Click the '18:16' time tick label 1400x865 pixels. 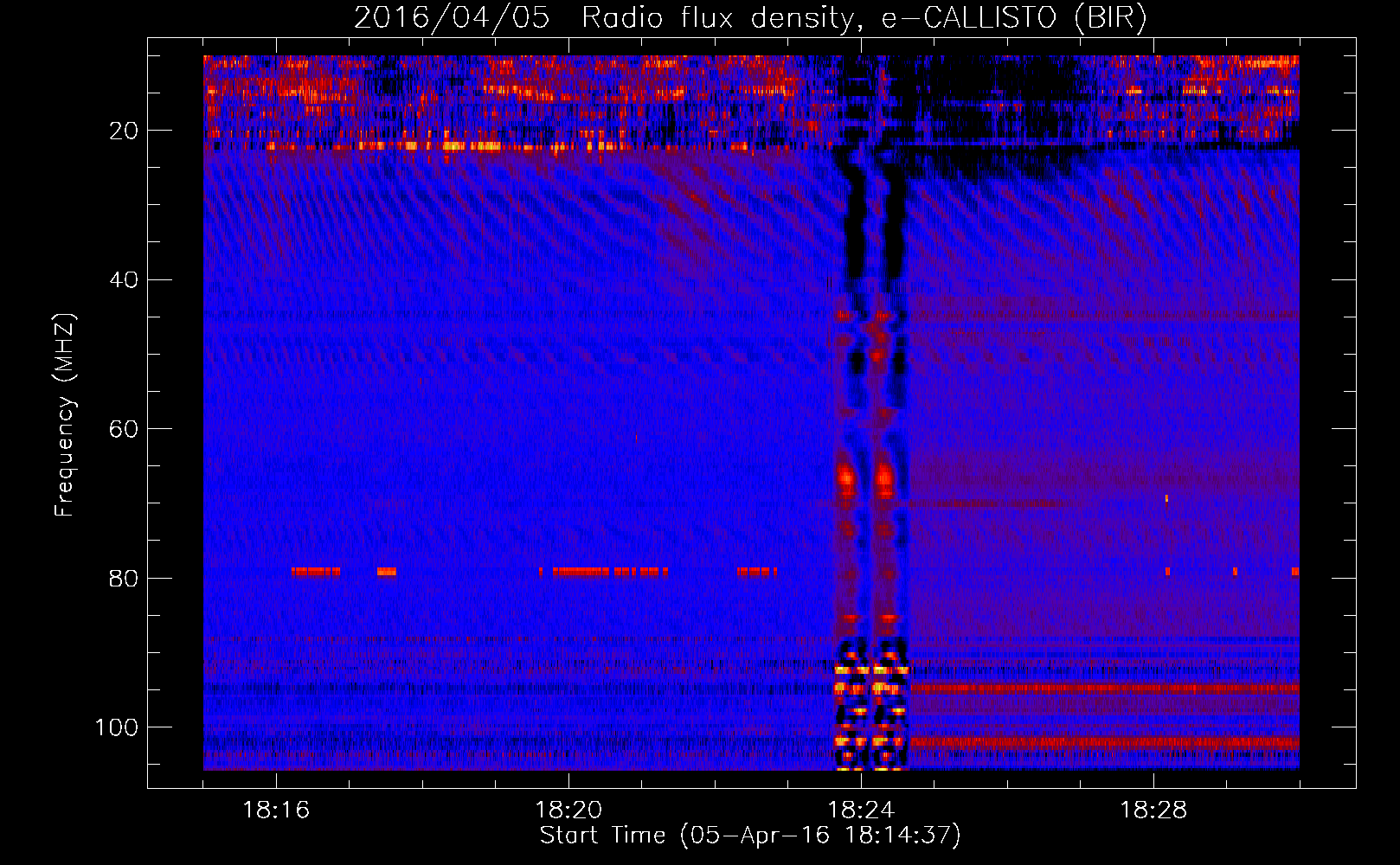(276, 810)
